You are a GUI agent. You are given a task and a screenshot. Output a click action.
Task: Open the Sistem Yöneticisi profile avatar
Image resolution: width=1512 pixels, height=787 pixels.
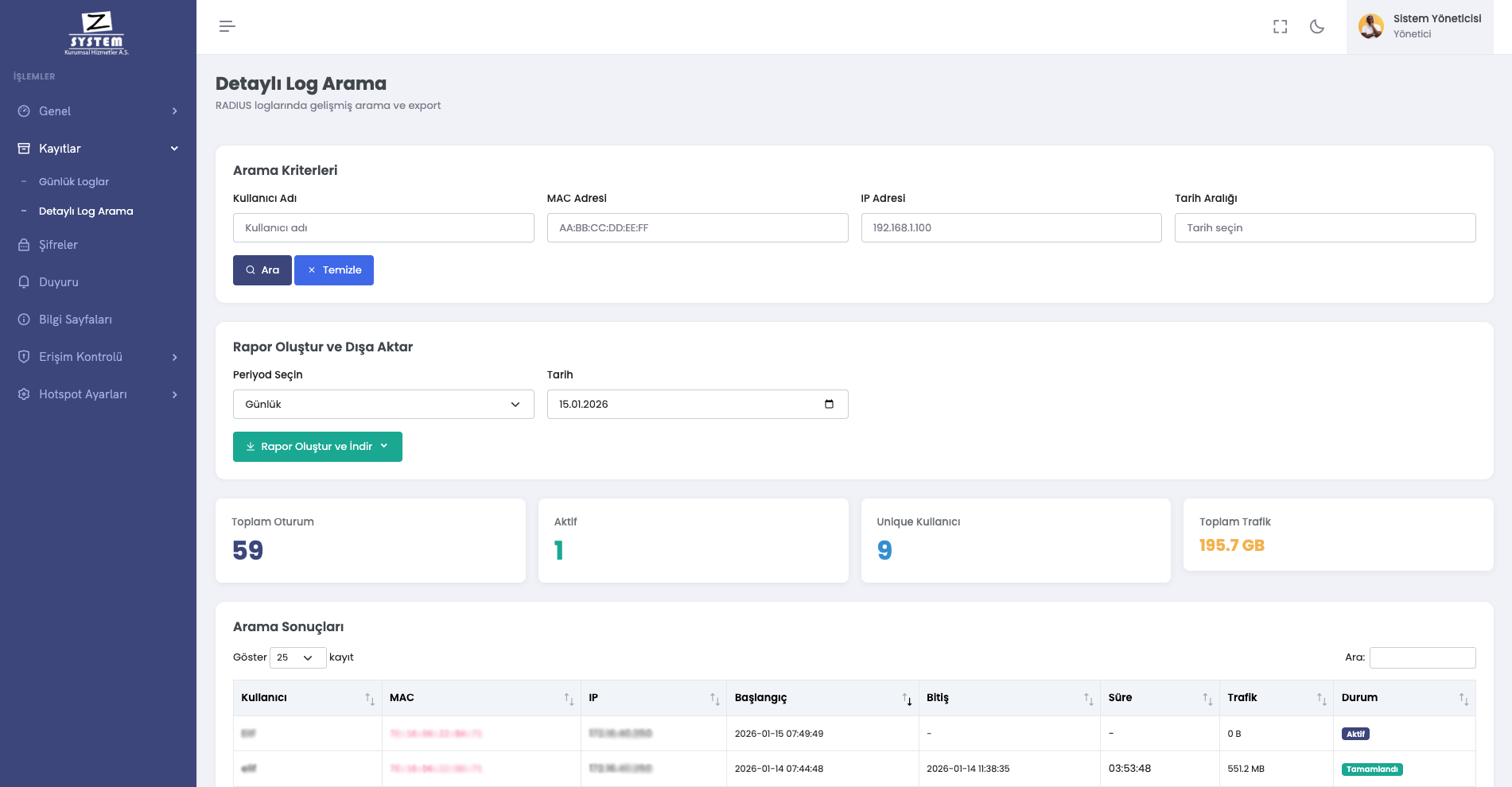coord(1370,26)
